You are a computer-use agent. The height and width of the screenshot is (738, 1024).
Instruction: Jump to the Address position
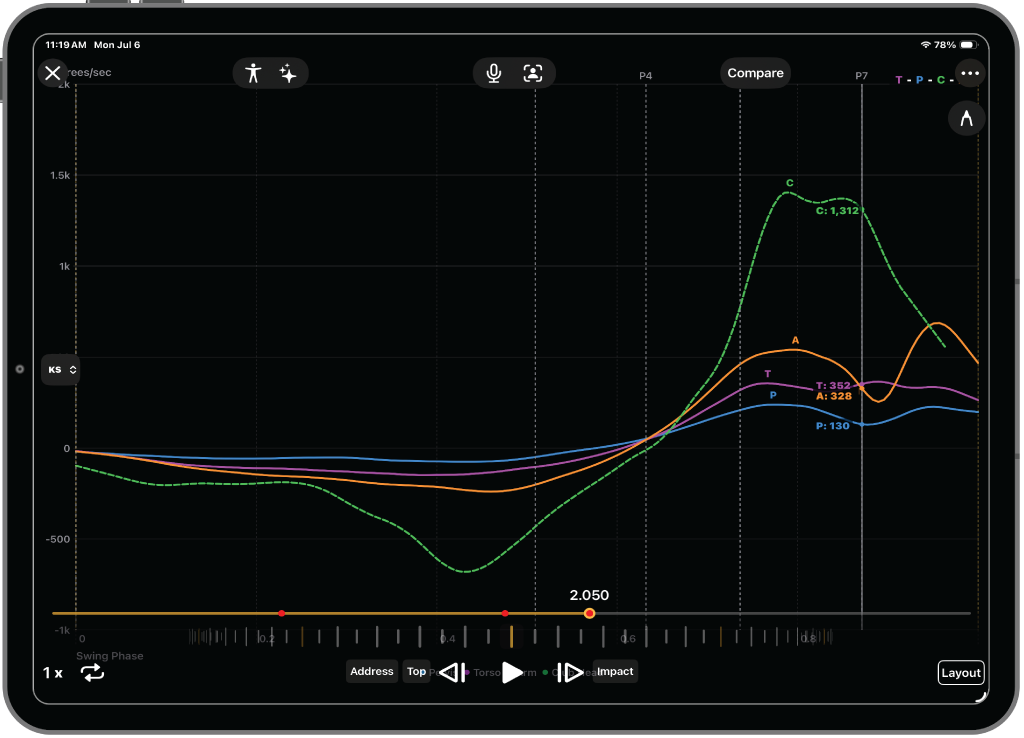(x=372, y=671)
